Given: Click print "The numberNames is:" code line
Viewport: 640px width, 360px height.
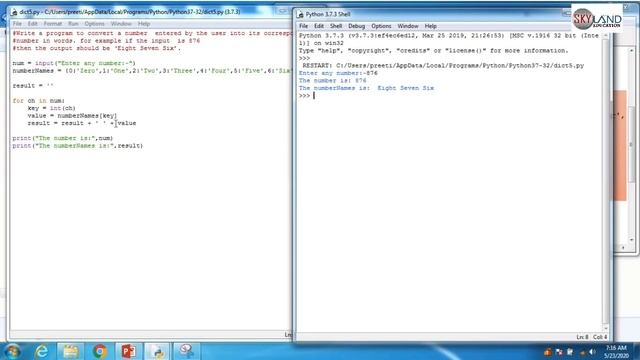Looking at the screenshot, I should [78, 146].
